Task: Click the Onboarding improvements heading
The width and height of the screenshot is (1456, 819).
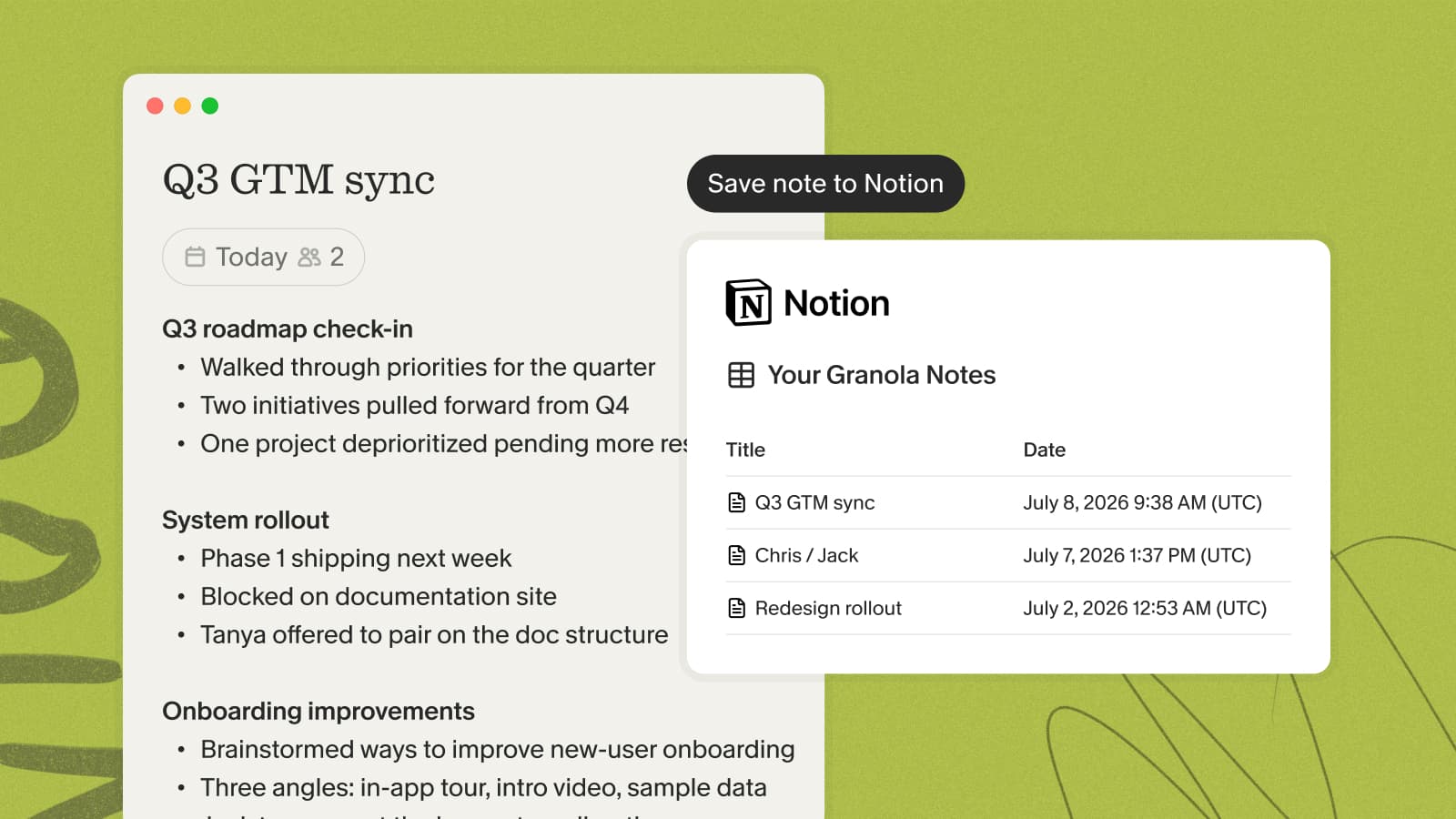Action: click(x=318, y=711)
